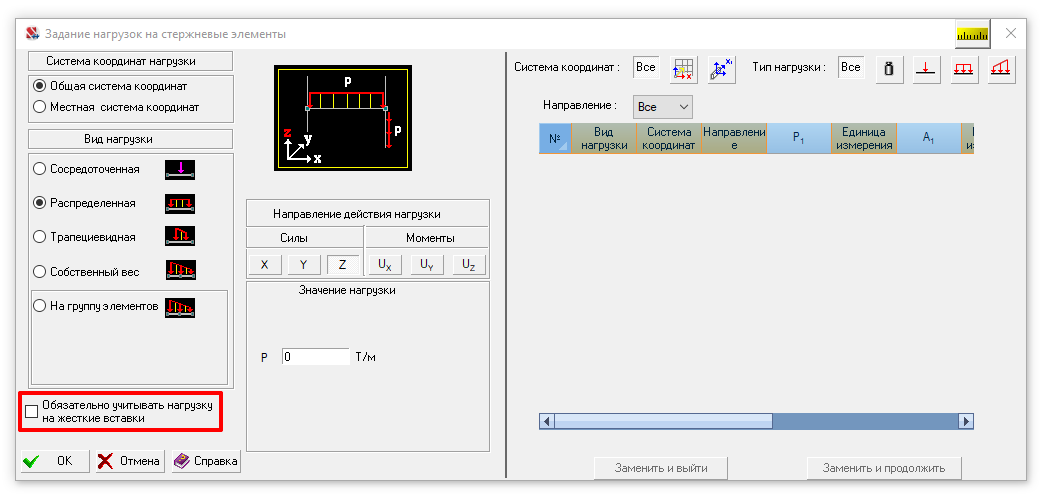Click the local coordinate system filter icon
1043x501 pixels.
point(721,69)
